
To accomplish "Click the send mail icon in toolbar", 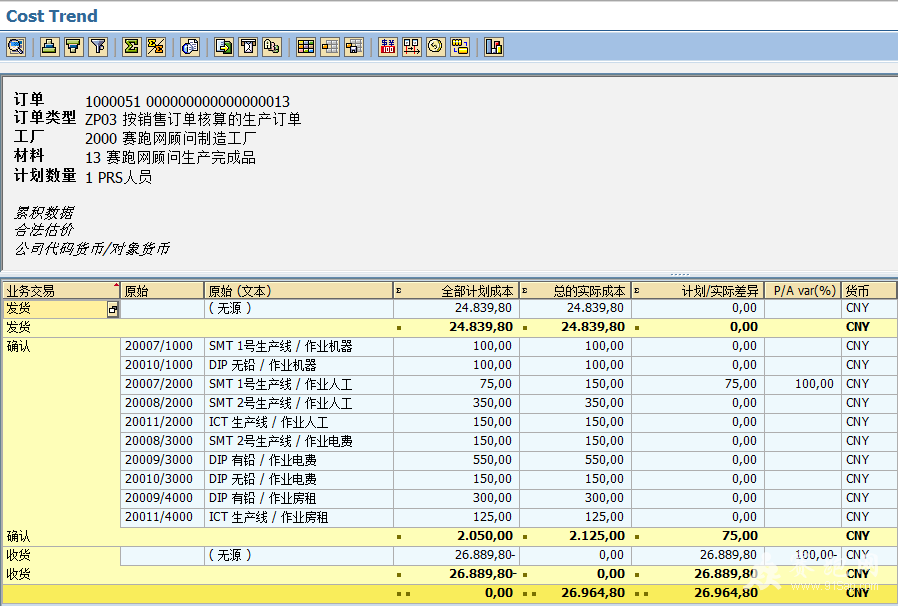I will [248, 46].
